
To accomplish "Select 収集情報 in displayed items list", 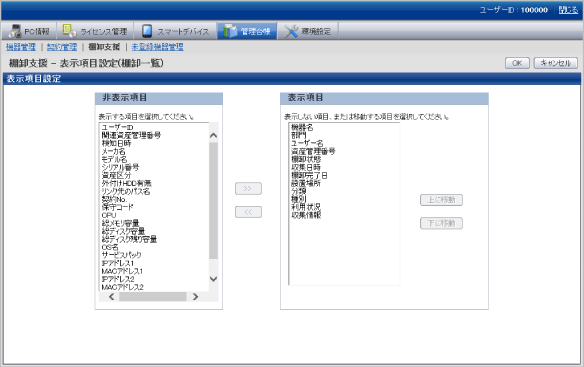I will 306,215.
